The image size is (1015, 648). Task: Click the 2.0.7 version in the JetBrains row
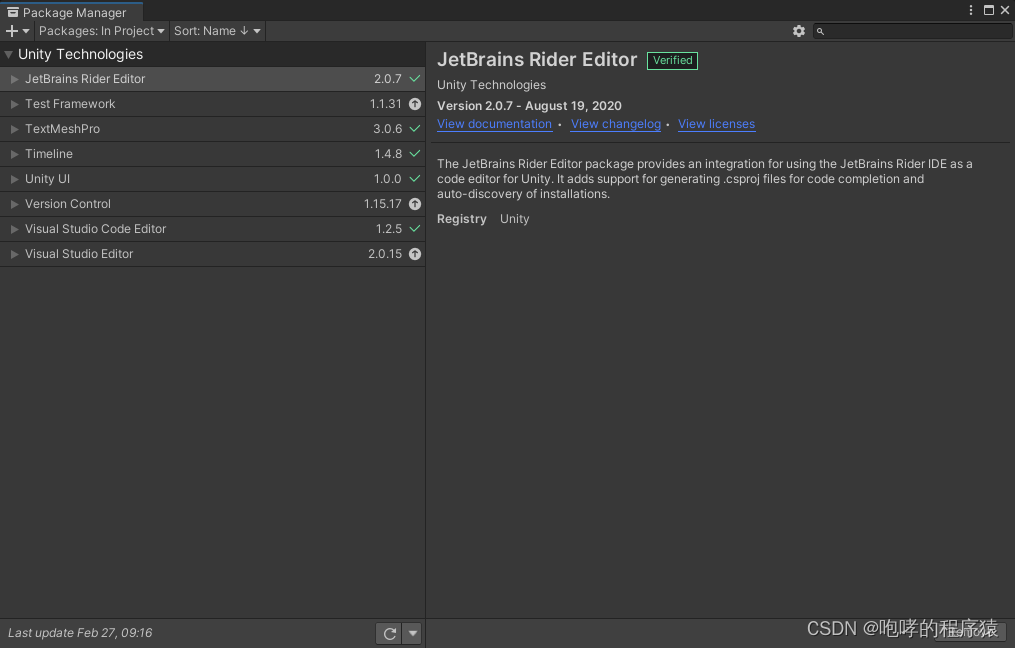[388, 79]
